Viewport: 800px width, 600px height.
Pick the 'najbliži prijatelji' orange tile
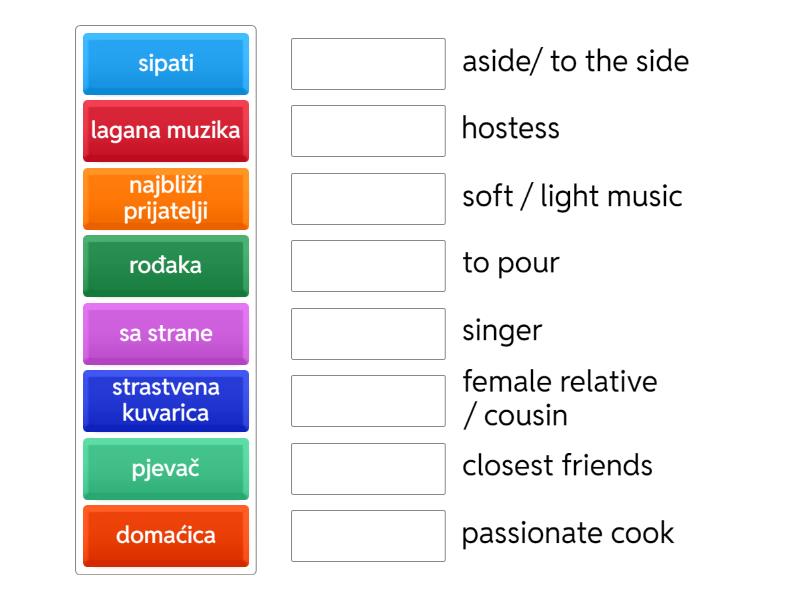(x=166, y=198)
